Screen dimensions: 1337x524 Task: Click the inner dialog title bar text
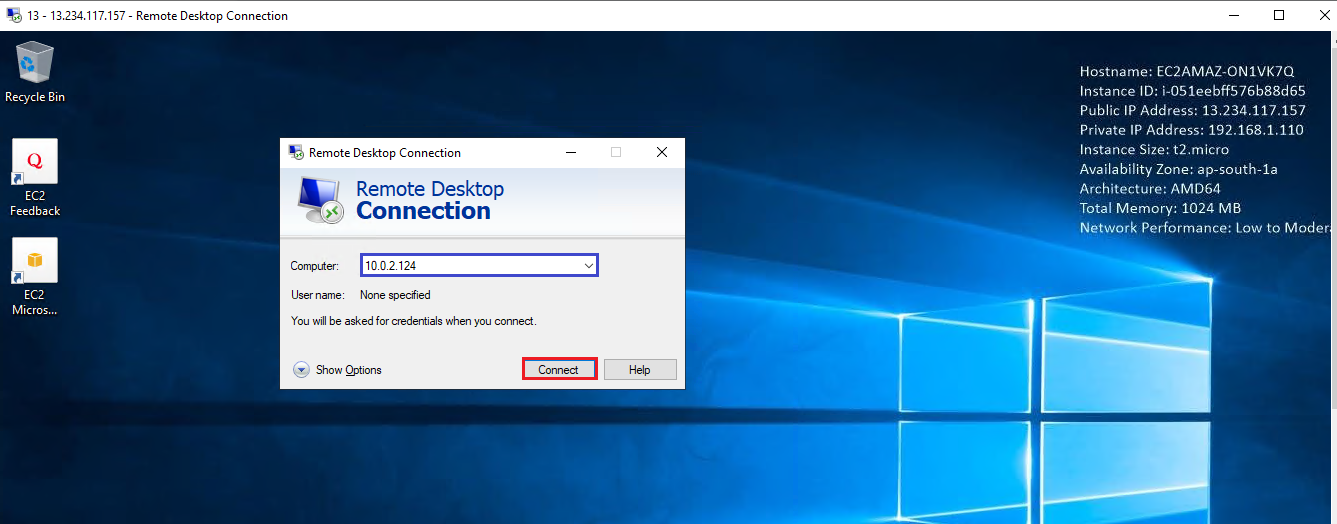pyautogui.click(x=385, y=153)
